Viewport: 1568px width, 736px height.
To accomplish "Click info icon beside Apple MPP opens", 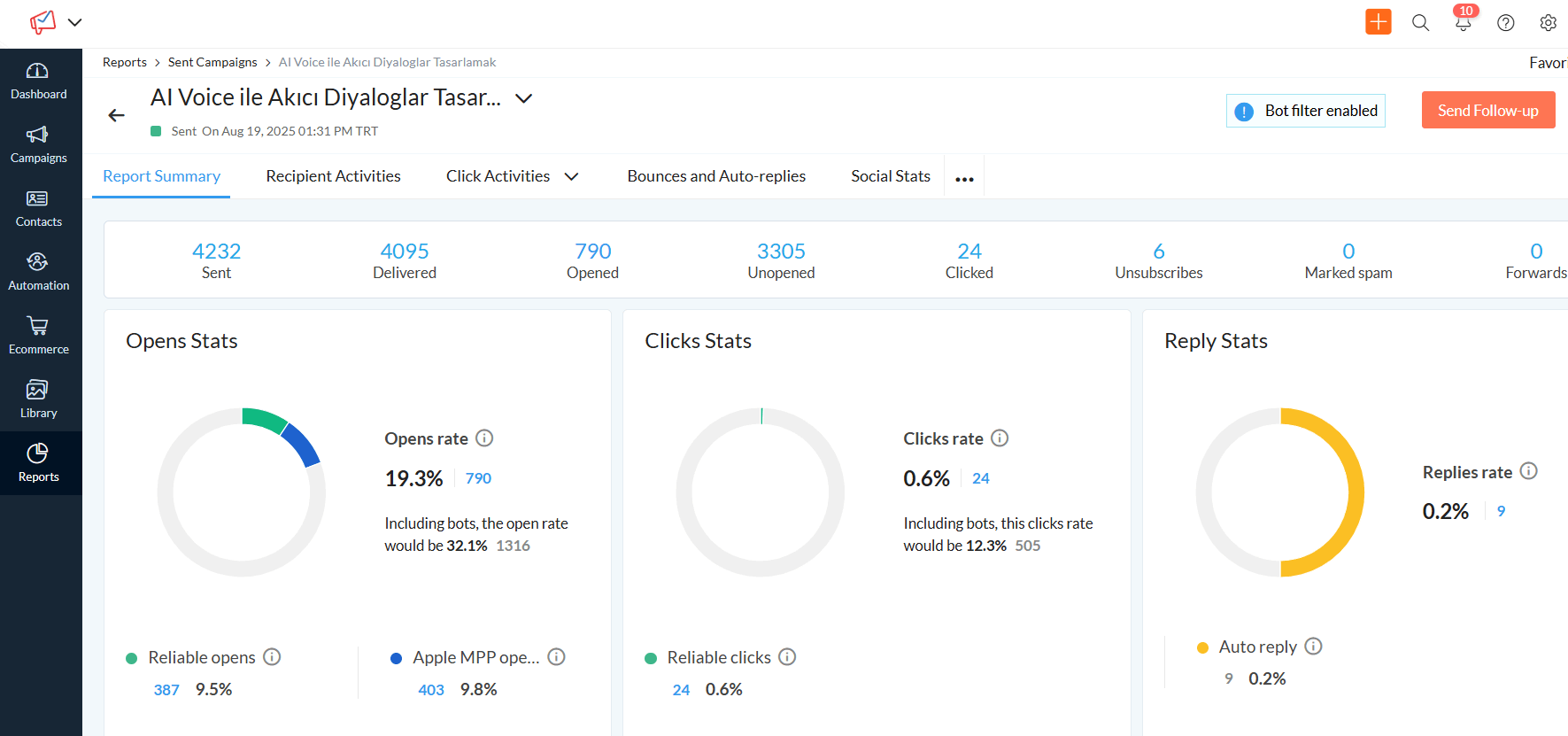I will [x=556, y=657].
